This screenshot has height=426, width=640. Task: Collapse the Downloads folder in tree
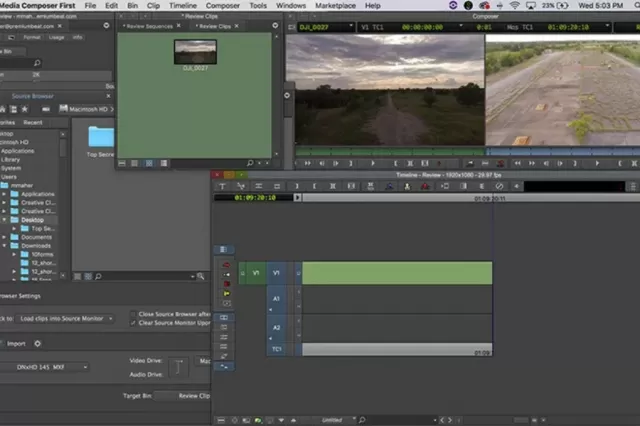tap(4, 246)
